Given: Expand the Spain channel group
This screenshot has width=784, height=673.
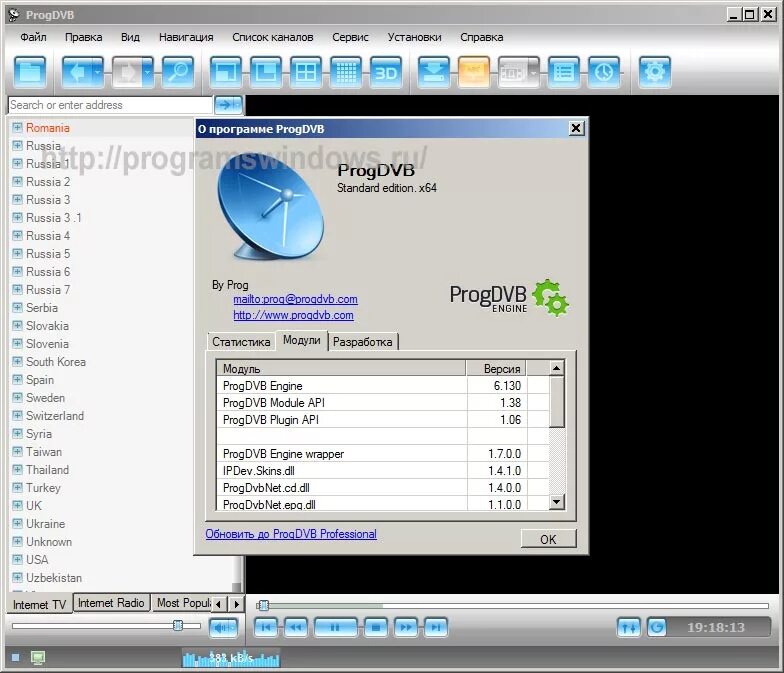Looking at the screenshot, I should coord(18,380).
